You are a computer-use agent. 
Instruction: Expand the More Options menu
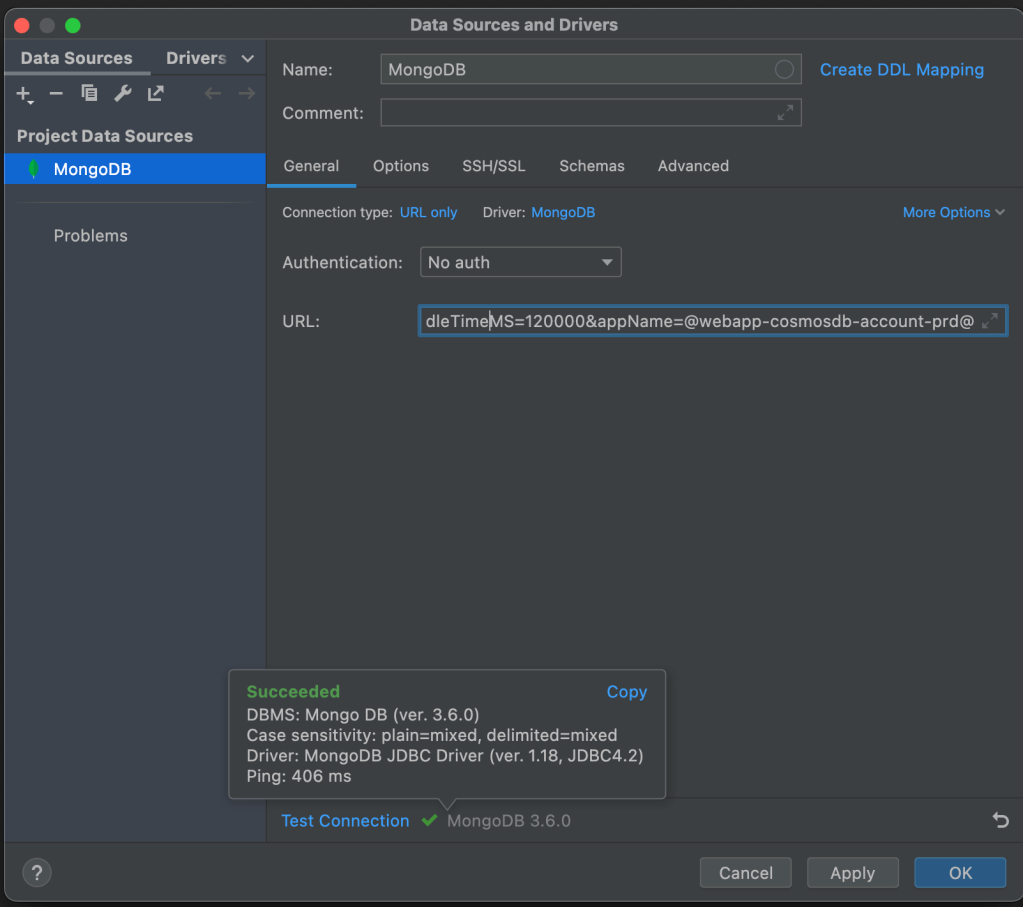coord(953,213)
